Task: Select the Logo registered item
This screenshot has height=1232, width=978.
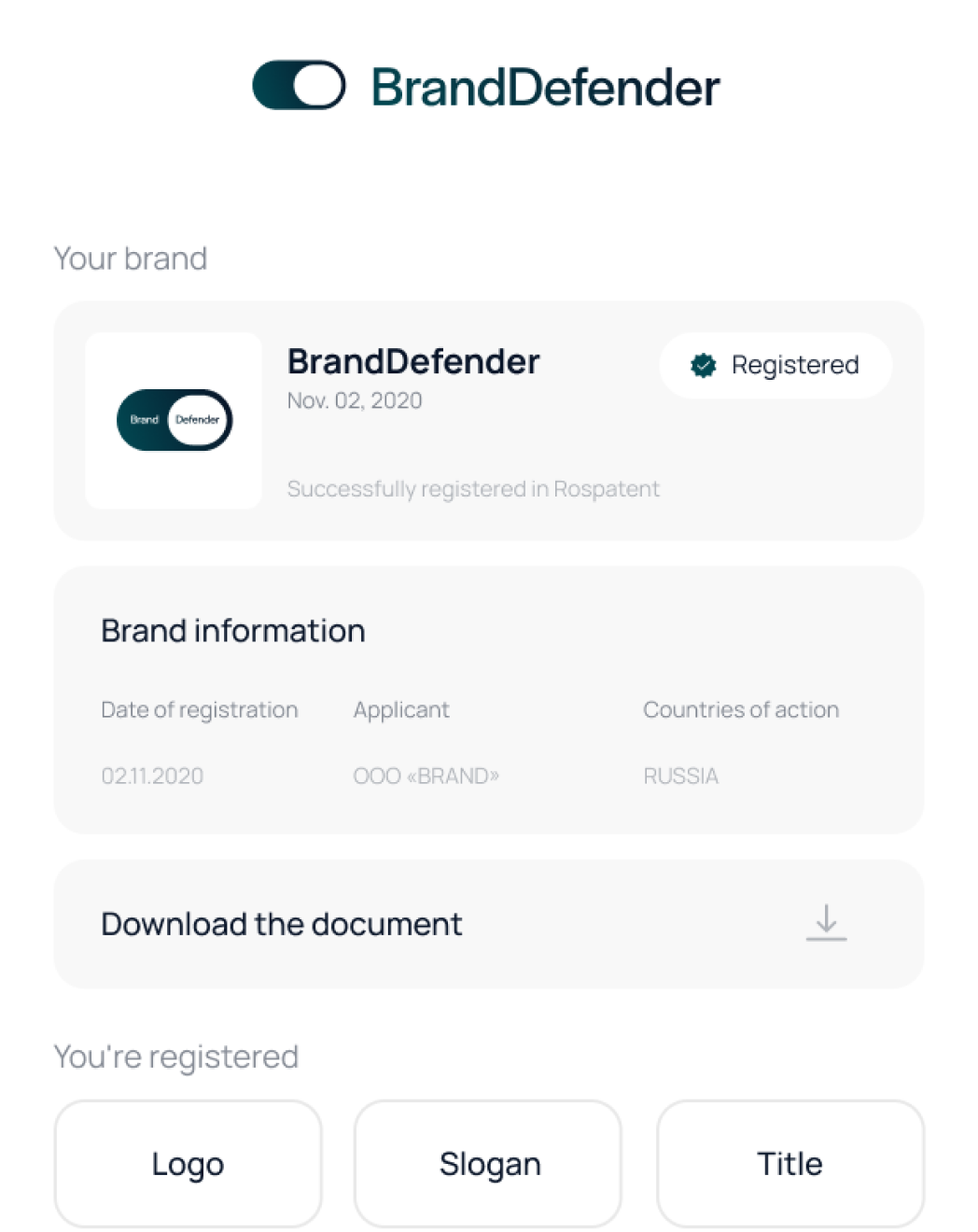Action: tap(188, 1164)
